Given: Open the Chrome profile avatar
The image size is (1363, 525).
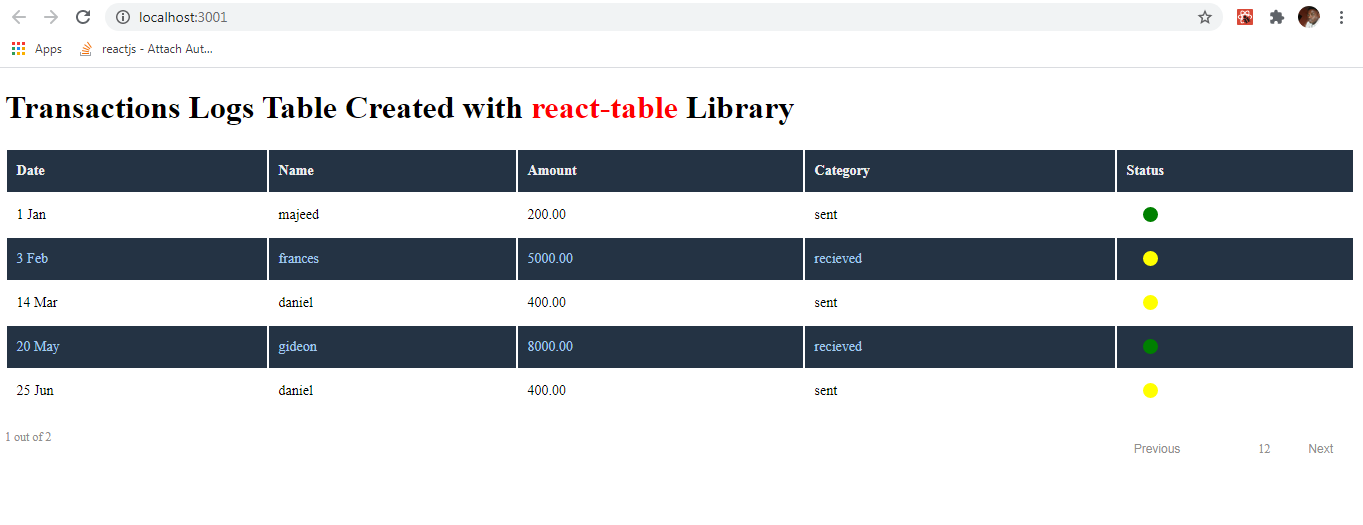Looking at the screenshot, I should pos(1309,17).
